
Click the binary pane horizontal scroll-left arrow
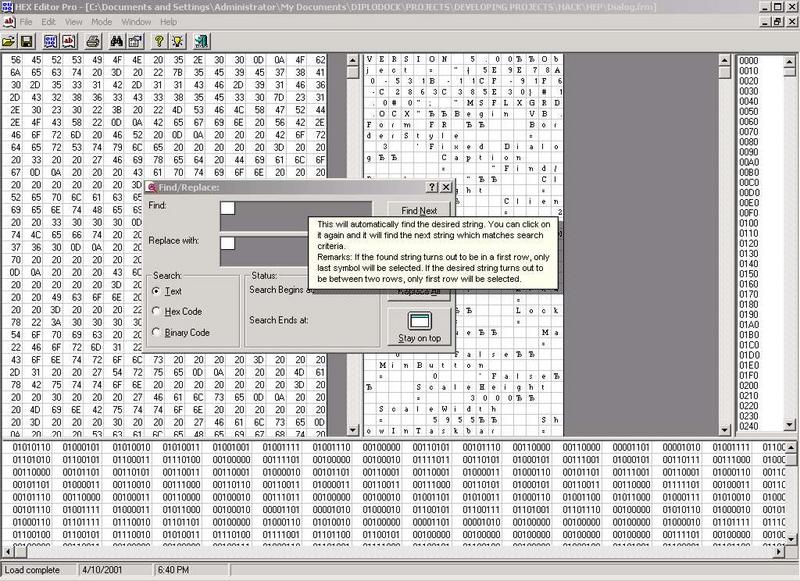tap(8, 551)
